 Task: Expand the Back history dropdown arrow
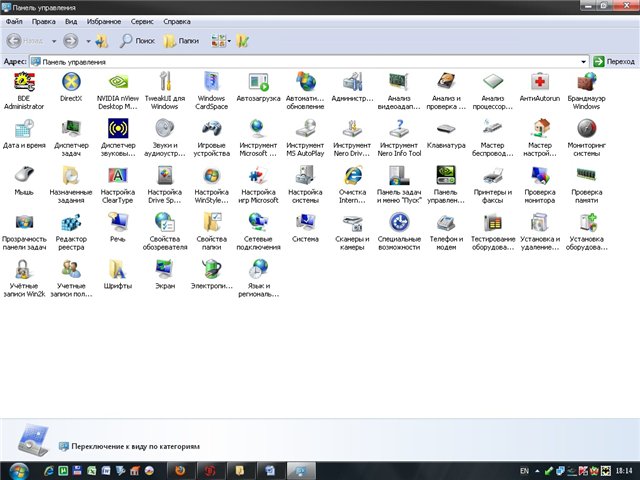[x=54, y=41]
